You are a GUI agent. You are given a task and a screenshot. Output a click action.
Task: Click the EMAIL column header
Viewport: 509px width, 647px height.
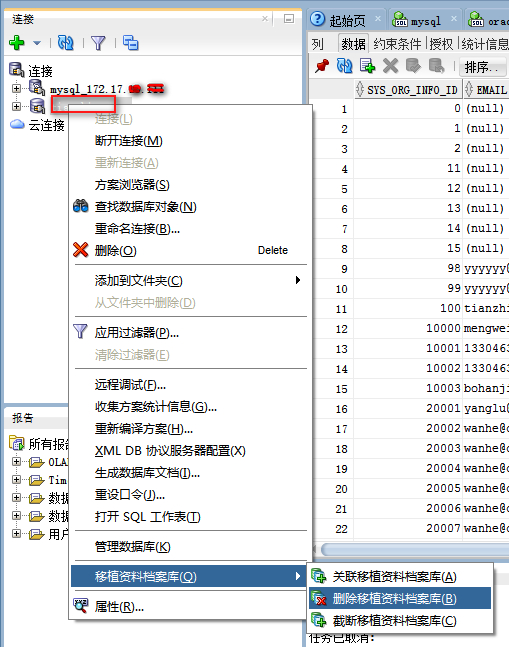point(486,90)
